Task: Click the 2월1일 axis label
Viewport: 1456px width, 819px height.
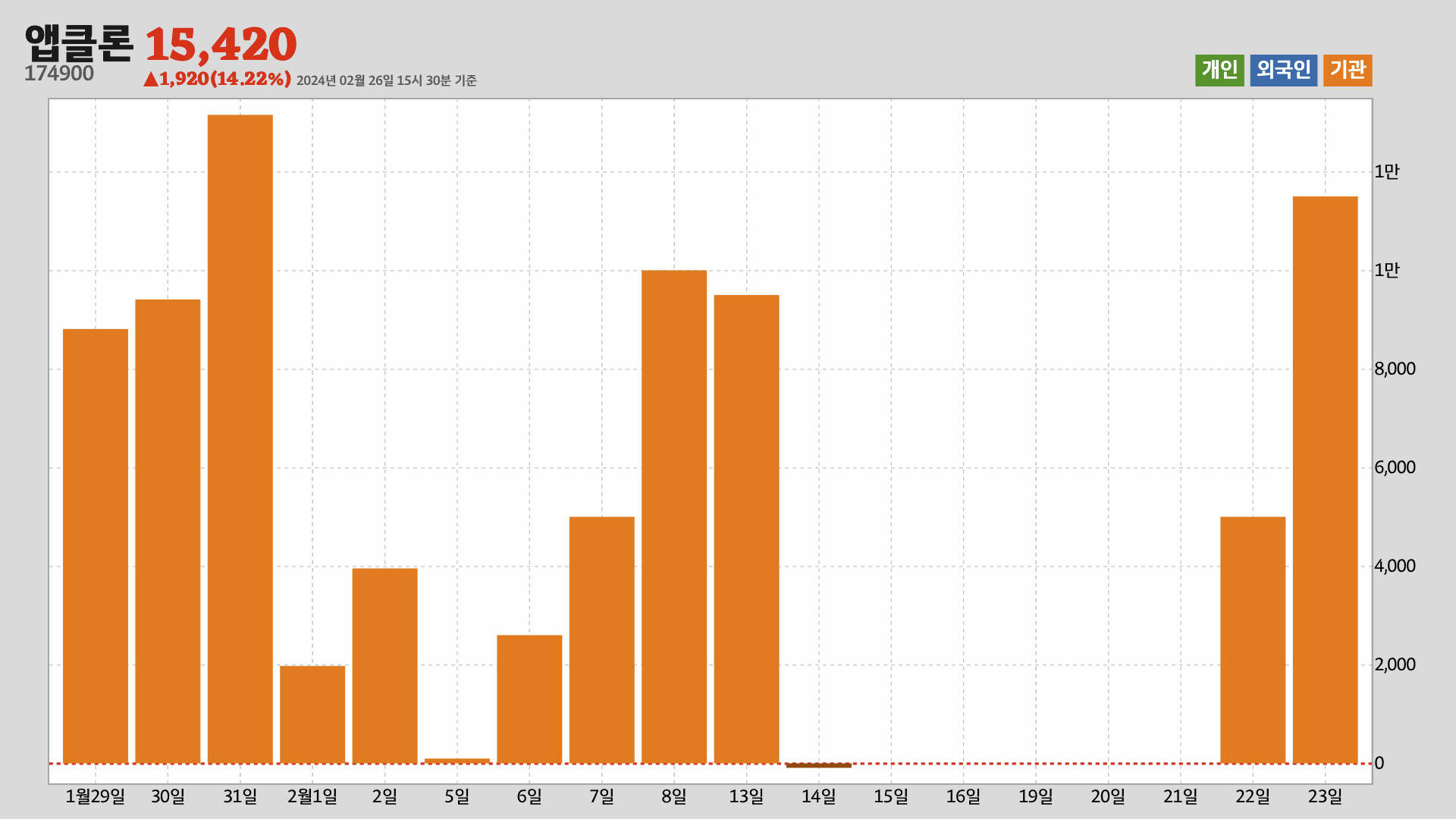Action: [312, 796]
